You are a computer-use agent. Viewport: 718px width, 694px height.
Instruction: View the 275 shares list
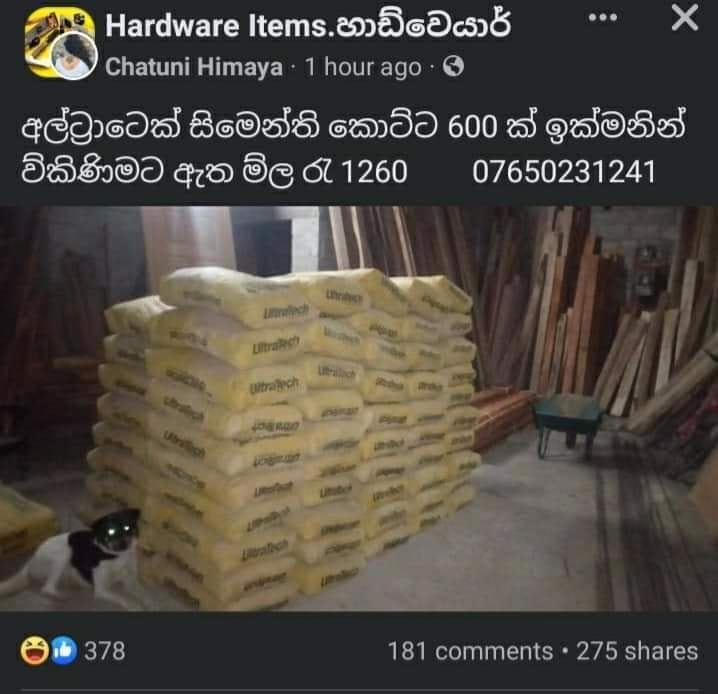click(637, 651)
